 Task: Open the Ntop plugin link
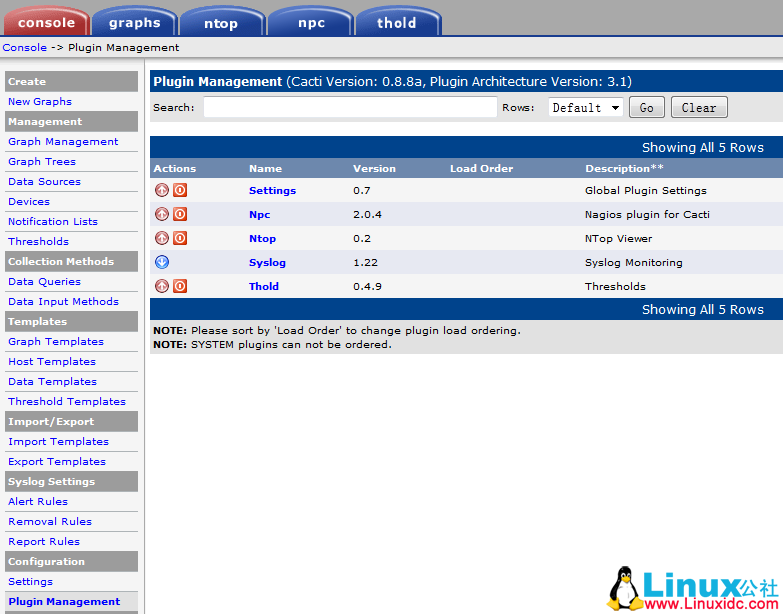pos(262,238)
